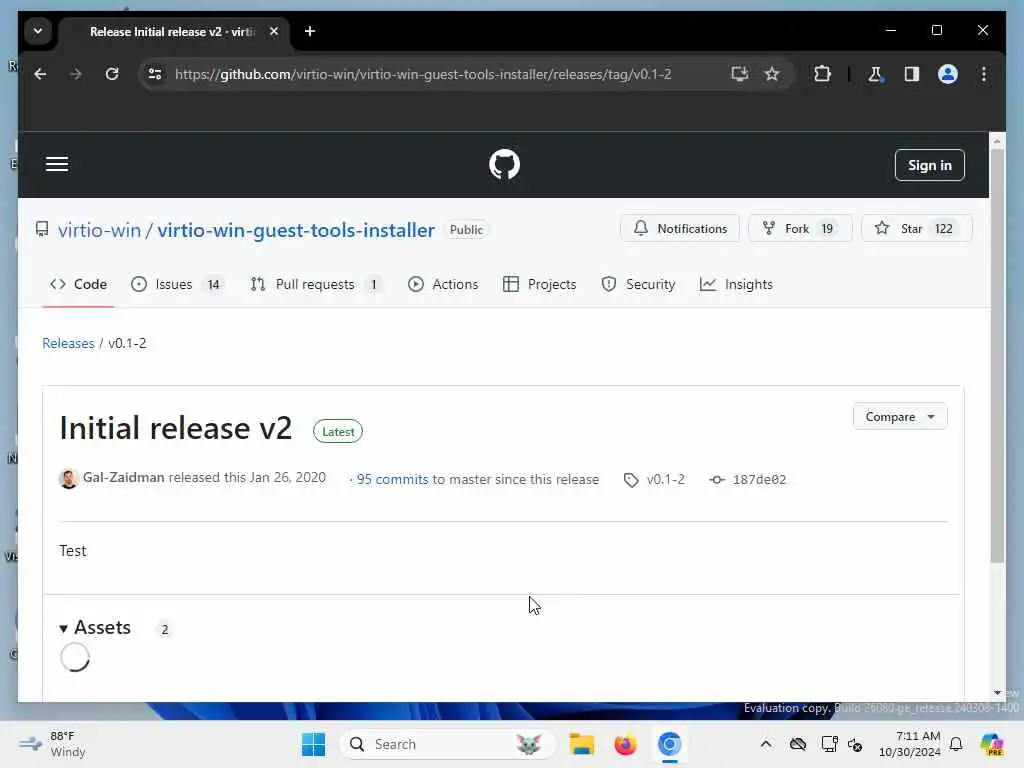Click Gal-Zaidman author name
Screen dimensions: 1024x768
pyautogui.click(x=123, y=477)
